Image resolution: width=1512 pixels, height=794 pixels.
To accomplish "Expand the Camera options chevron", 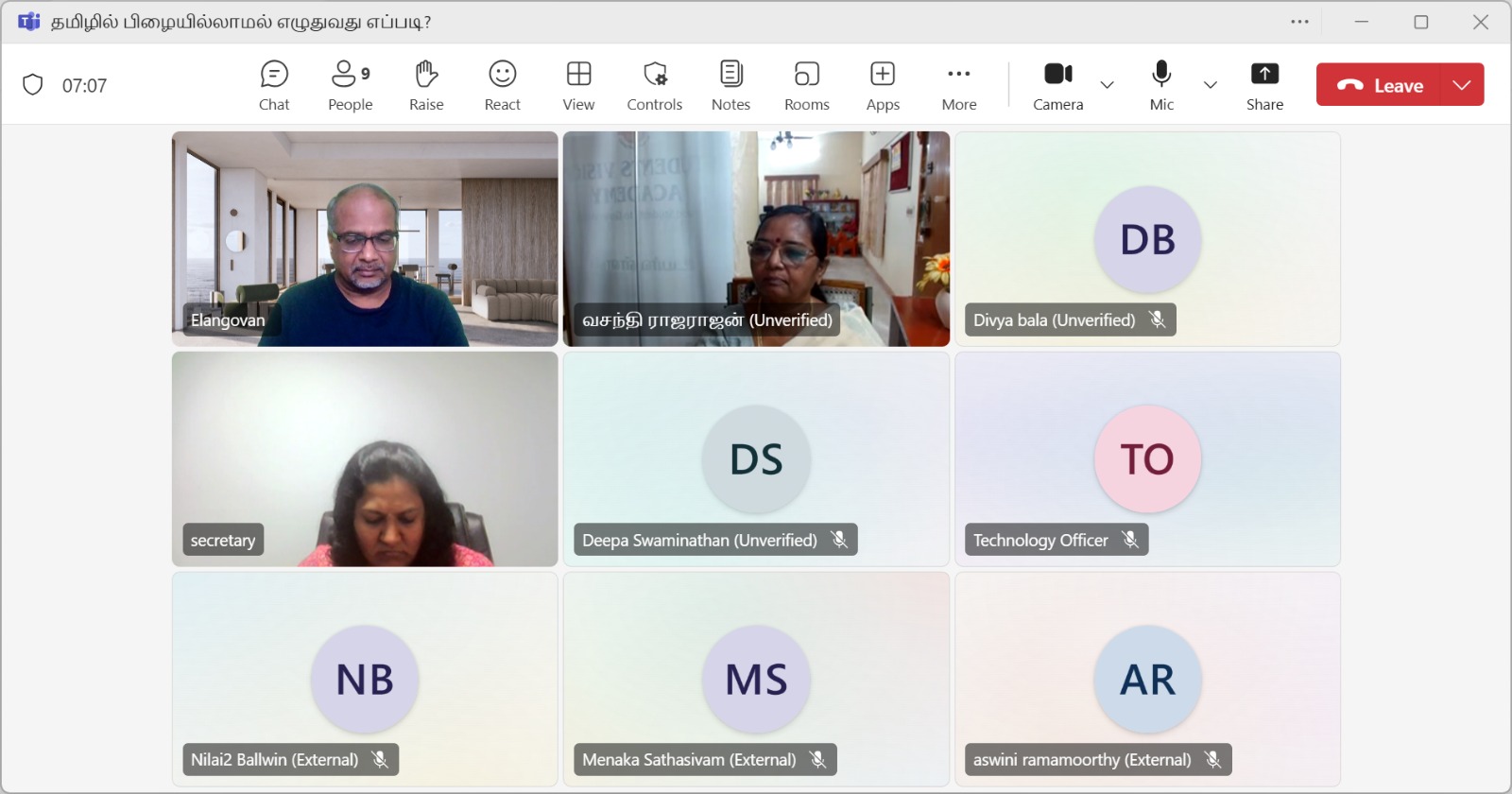I will pyautogui.click(x=1108, y=85).
